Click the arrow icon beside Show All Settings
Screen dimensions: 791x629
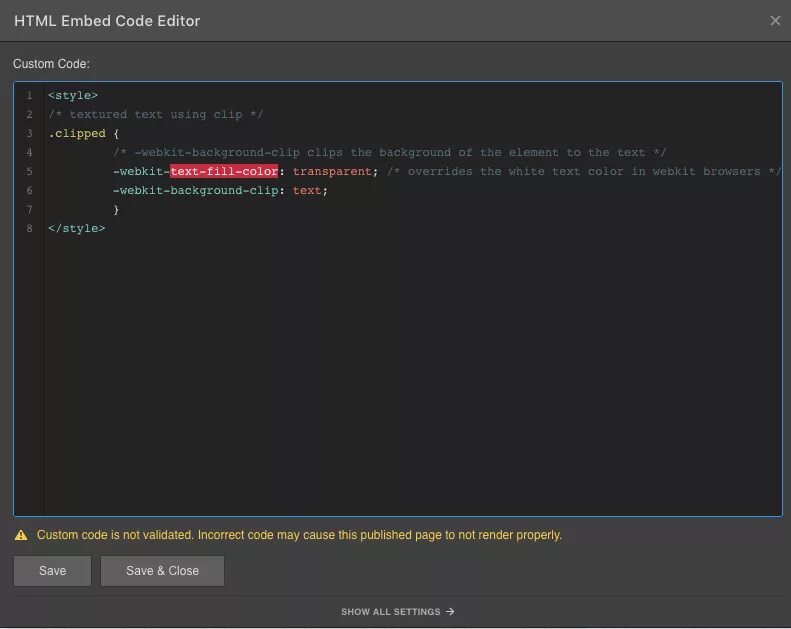450,611
